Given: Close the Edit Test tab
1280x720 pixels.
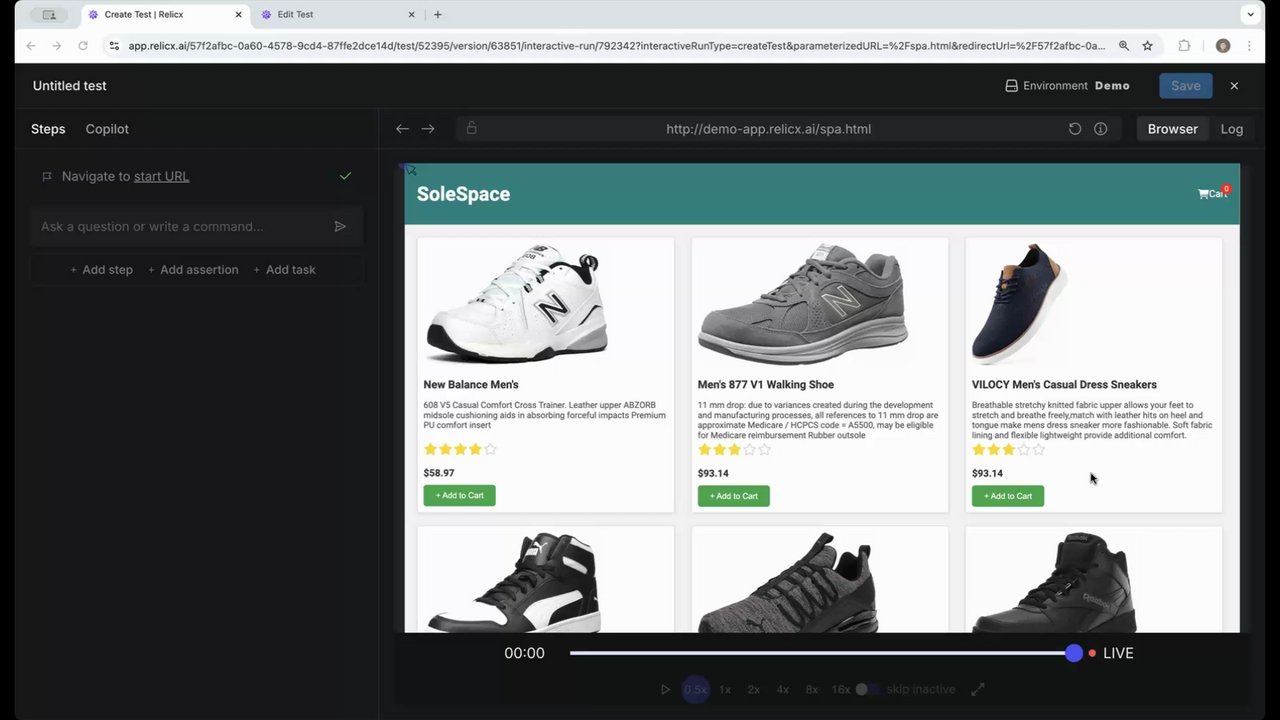Looking at the screenshot, I should [x=412, y=15].
